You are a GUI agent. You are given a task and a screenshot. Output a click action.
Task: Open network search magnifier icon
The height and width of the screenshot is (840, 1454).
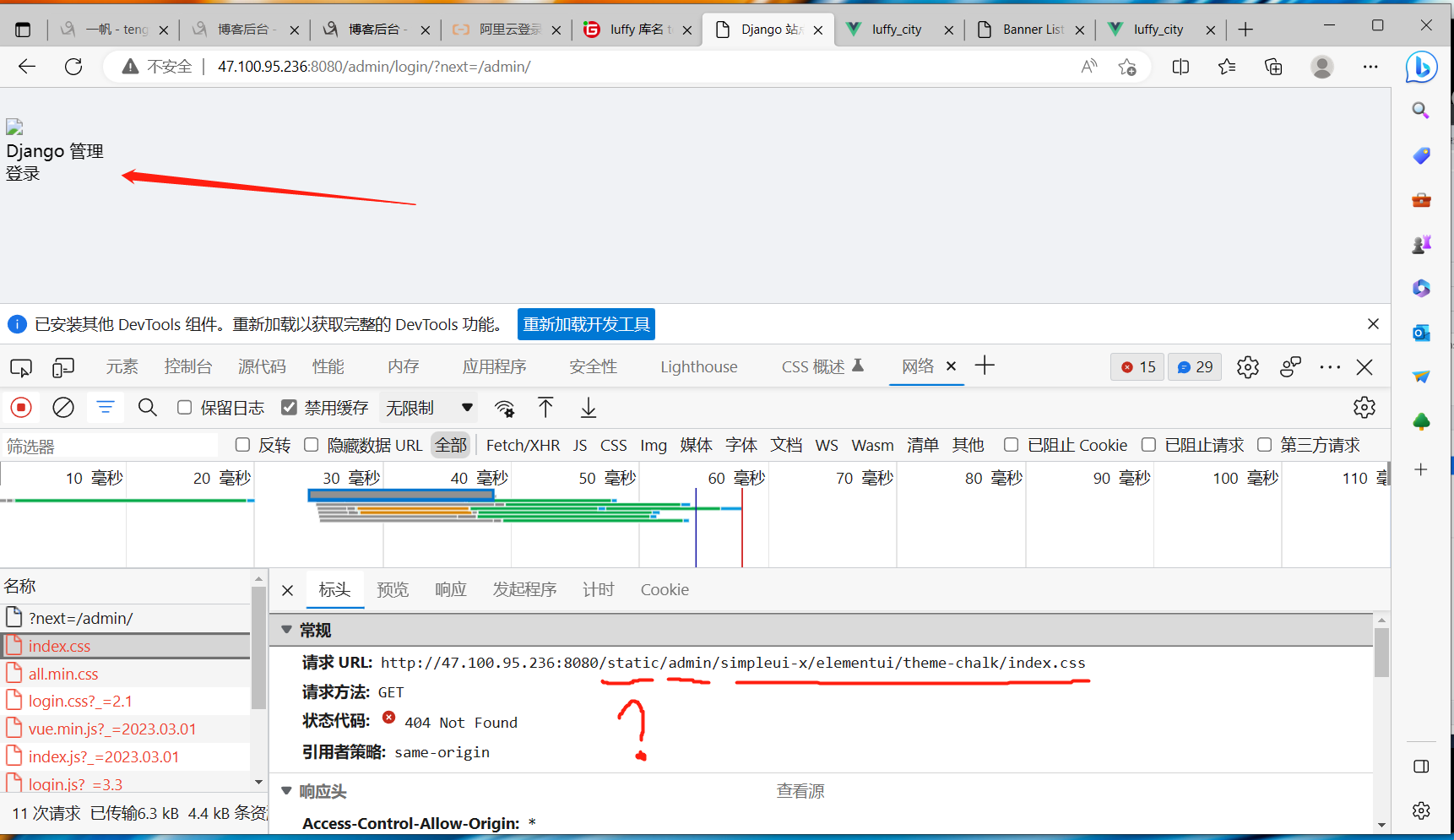coord(148,408)
